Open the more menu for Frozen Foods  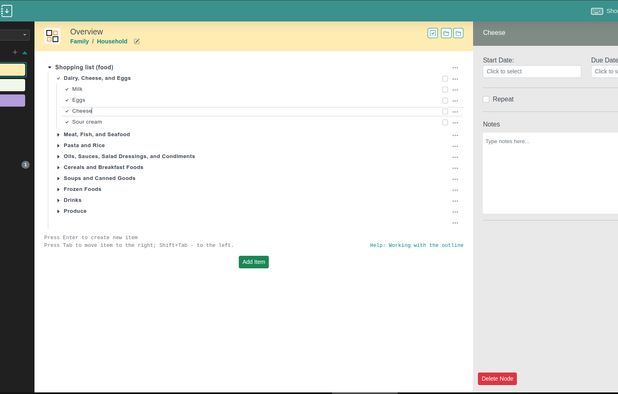click(455, 190)
